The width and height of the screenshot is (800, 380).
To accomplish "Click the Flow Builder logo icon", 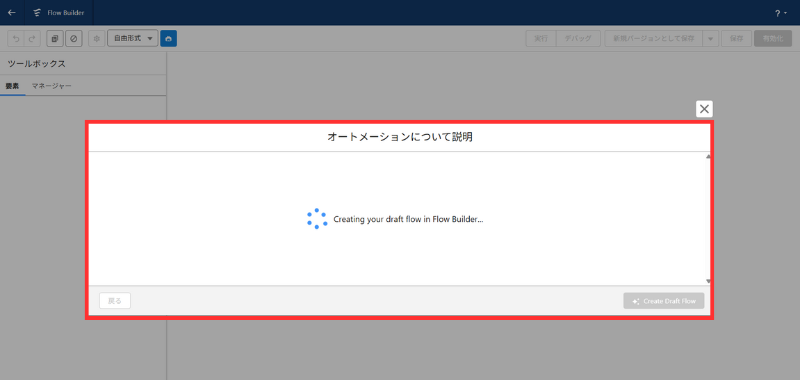I will pos(37,13).
